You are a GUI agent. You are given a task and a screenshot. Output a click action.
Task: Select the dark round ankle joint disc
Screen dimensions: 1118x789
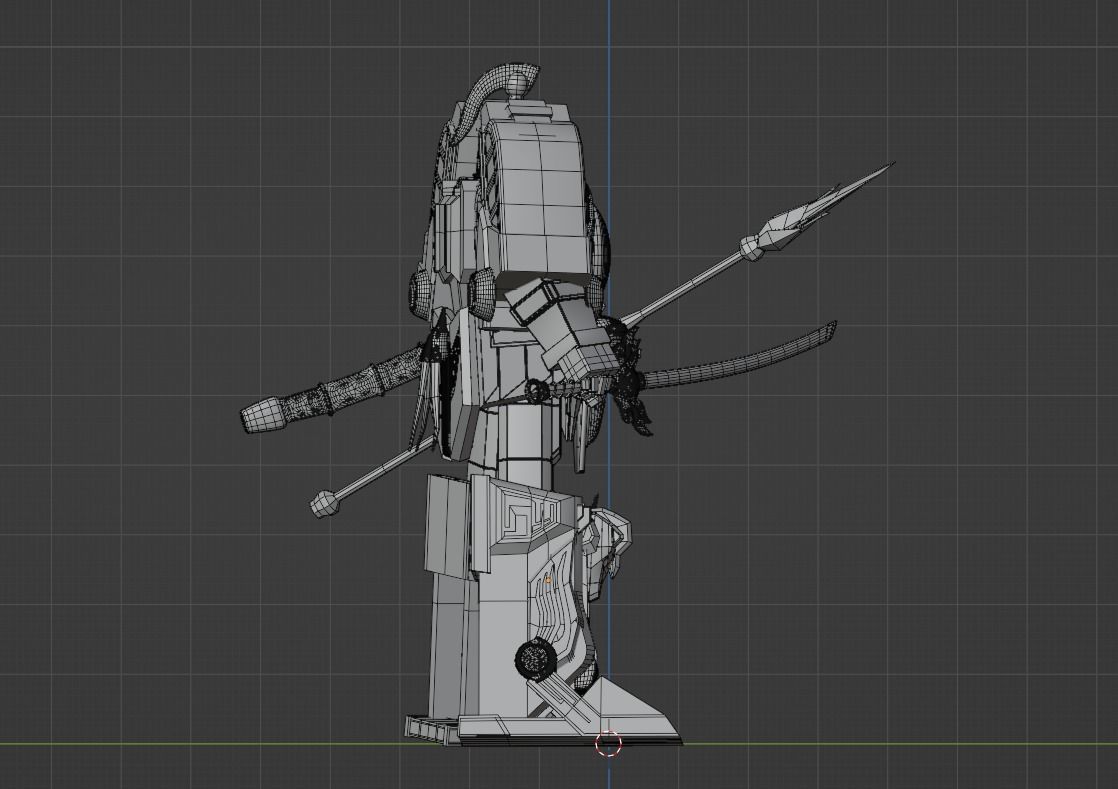[536, 660]
